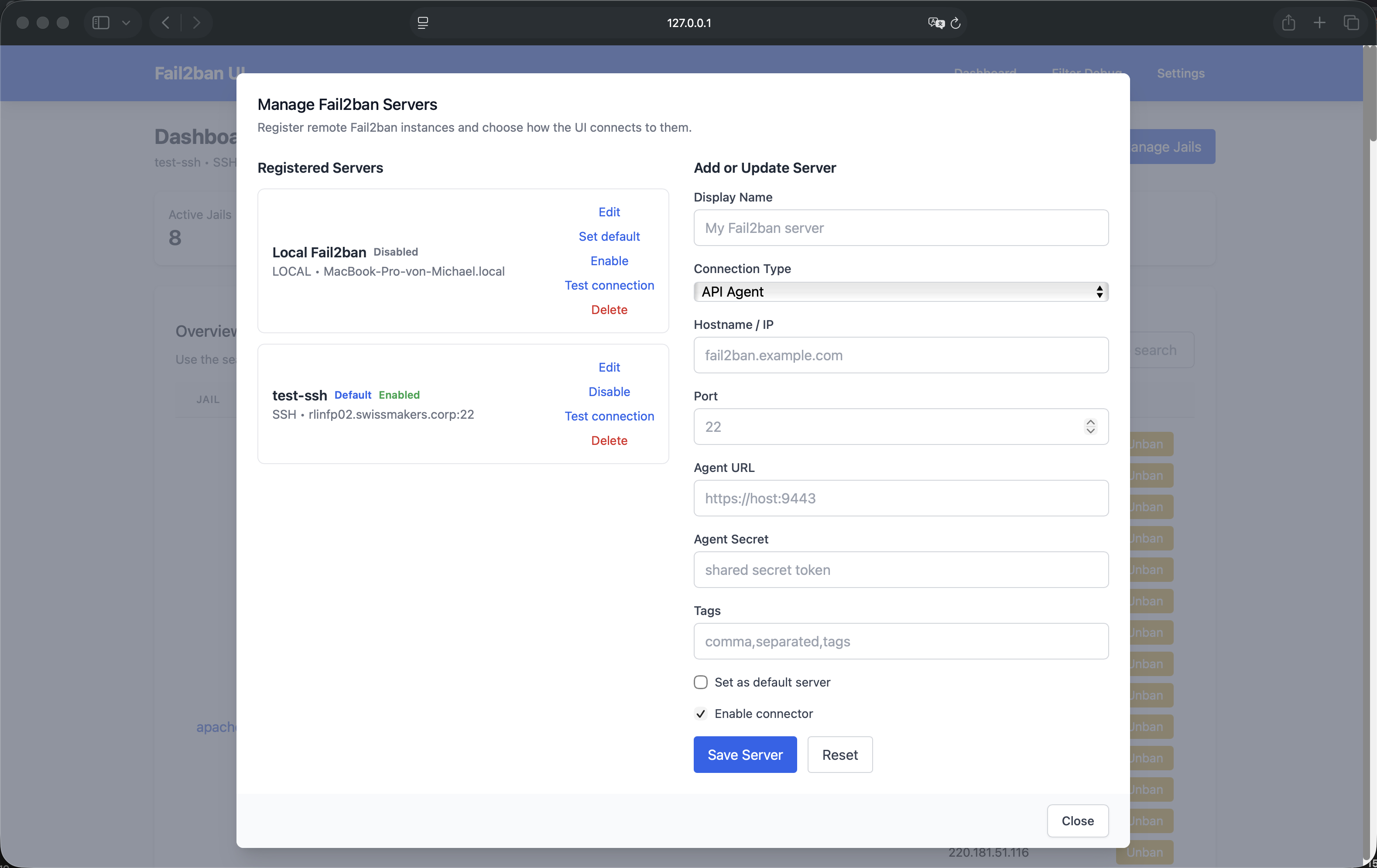Test connection for Local Fail2ban
This screenshot has width=1377, height=868.
coord(609,285)
